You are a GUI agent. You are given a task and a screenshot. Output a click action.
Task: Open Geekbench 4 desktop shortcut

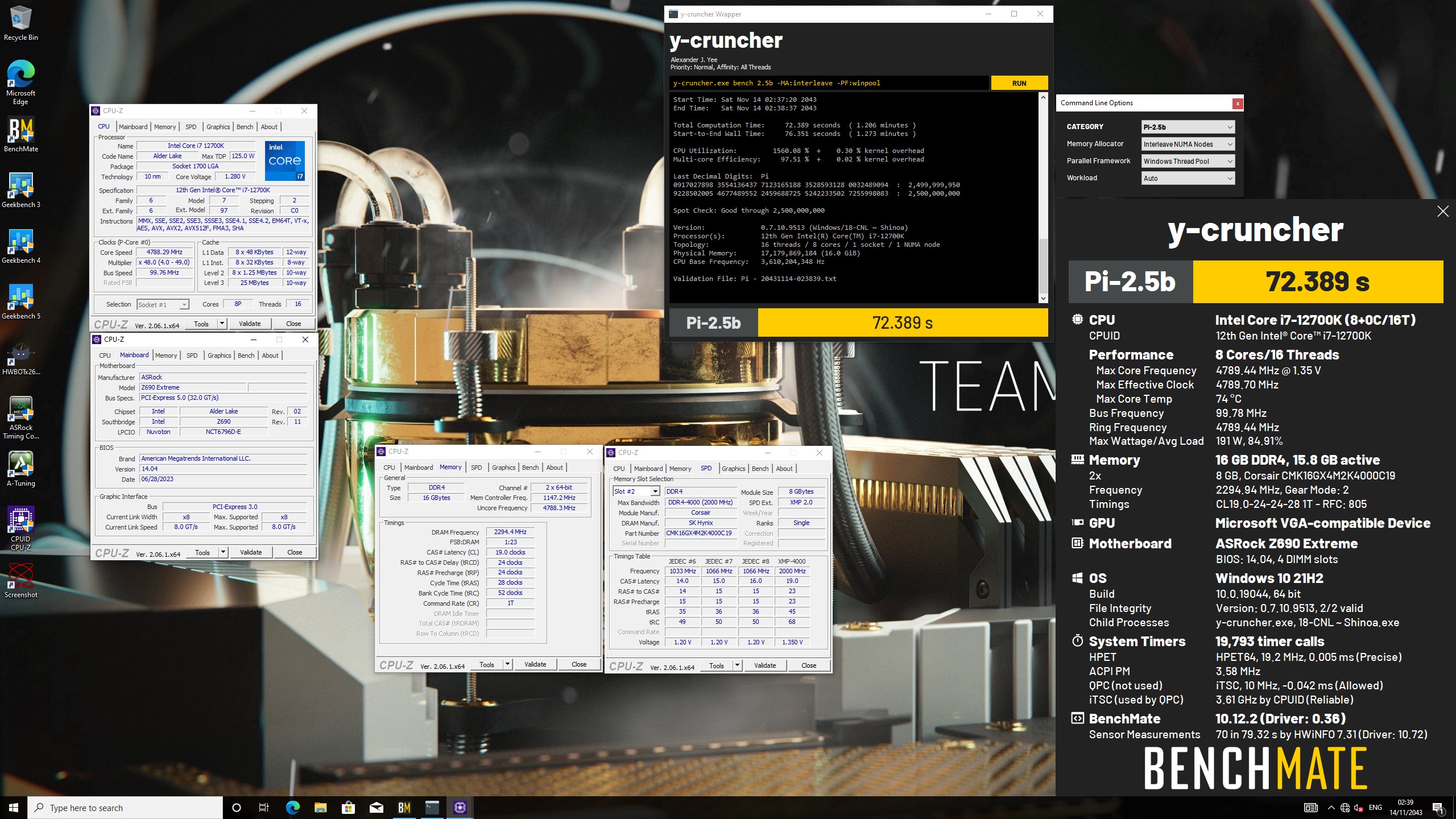coord(21,246)
